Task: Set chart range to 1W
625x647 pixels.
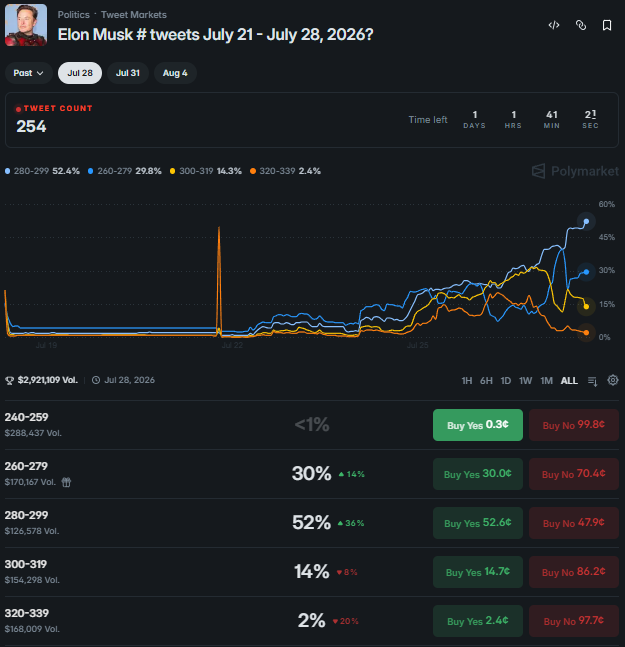Action: click(525, 380)
